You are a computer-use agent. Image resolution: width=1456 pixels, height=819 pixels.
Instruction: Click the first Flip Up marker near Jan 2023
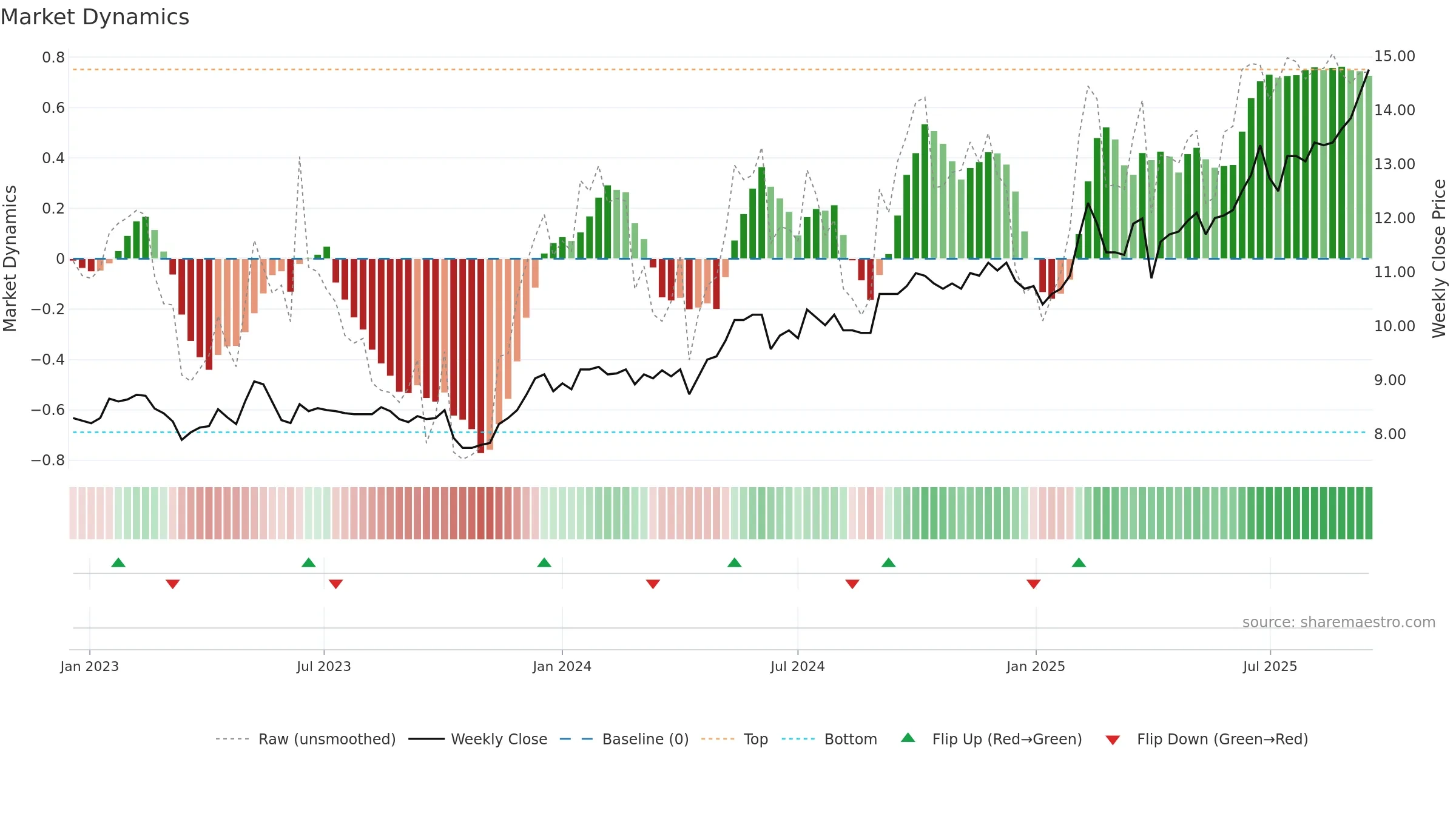pos(118,562)
